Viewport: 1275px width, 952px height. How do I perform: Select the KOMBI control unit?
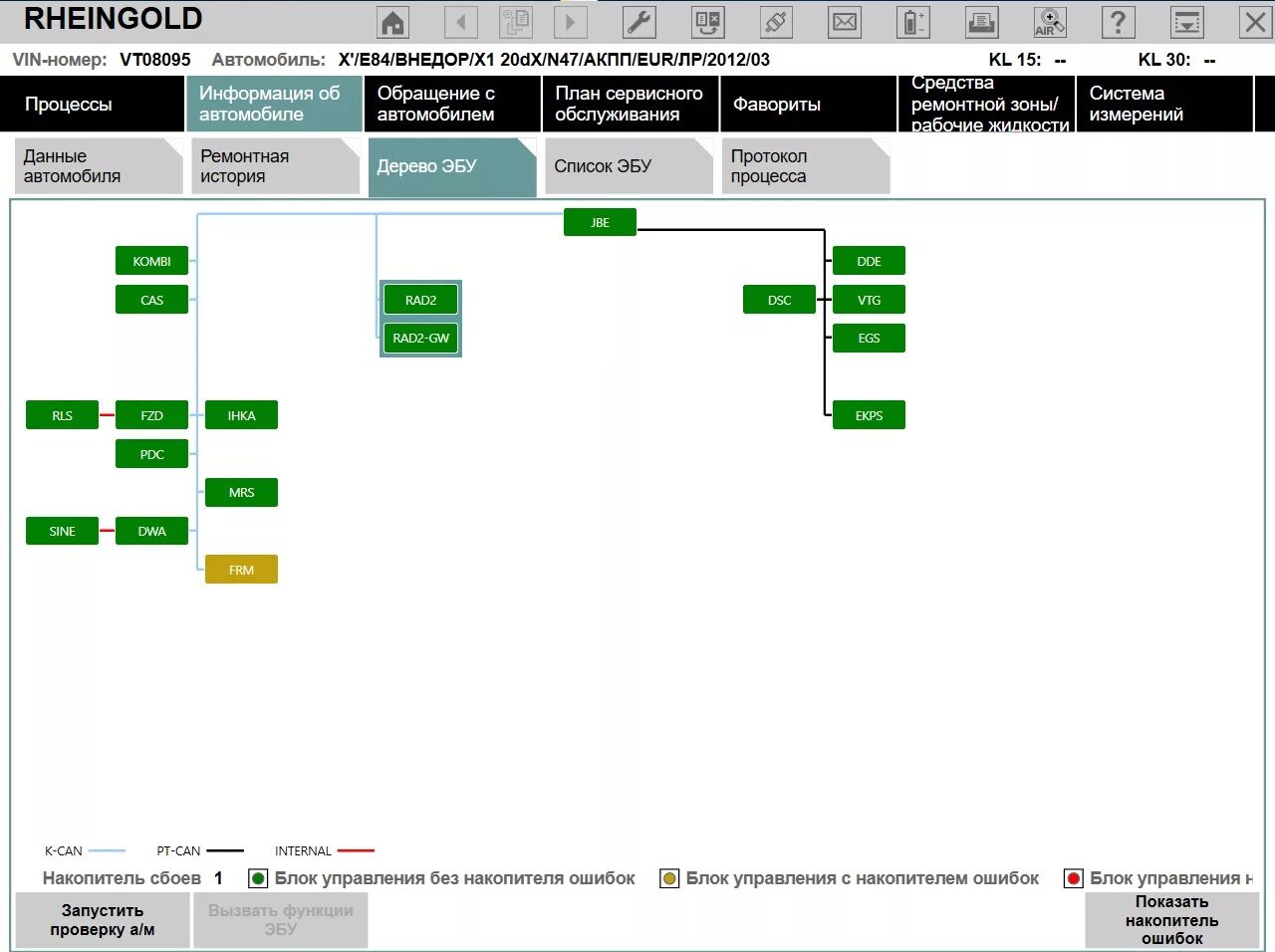click(x=151, y=261)
